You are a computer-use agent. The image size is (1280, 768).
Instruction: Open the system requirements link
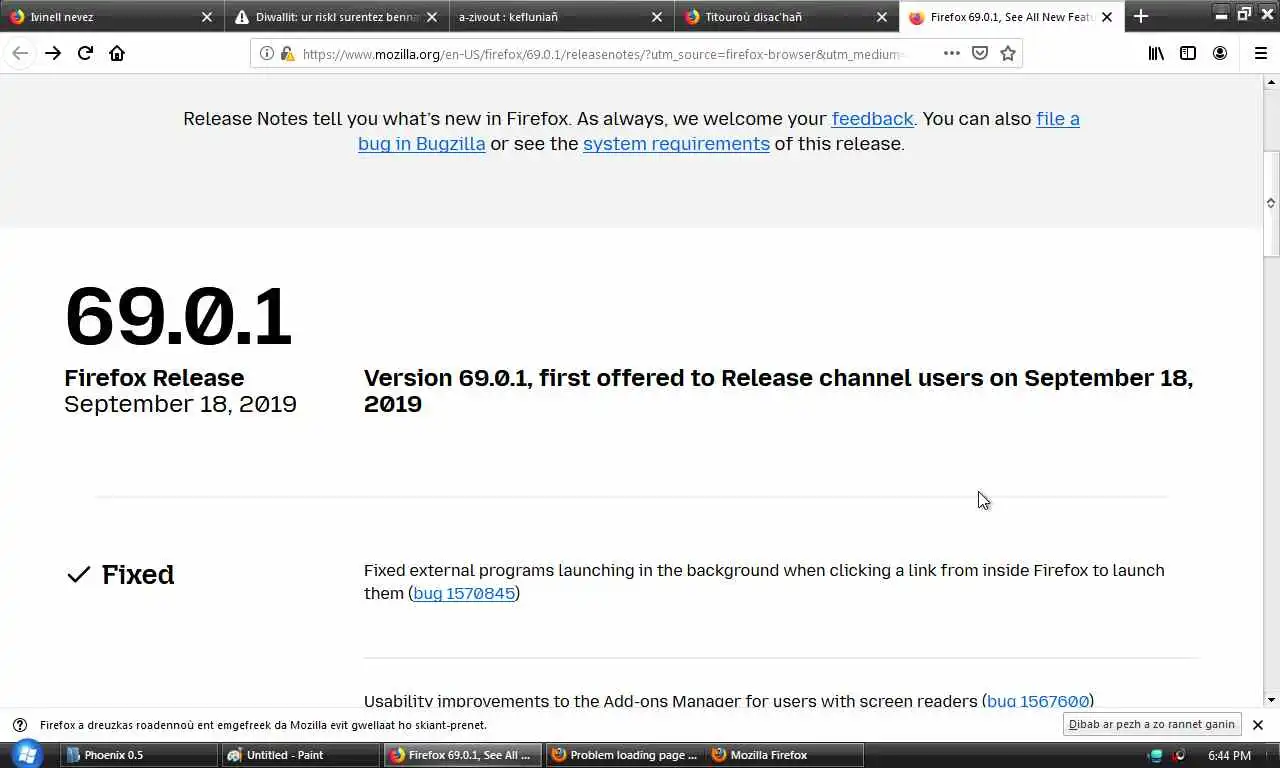pos(676,144)
